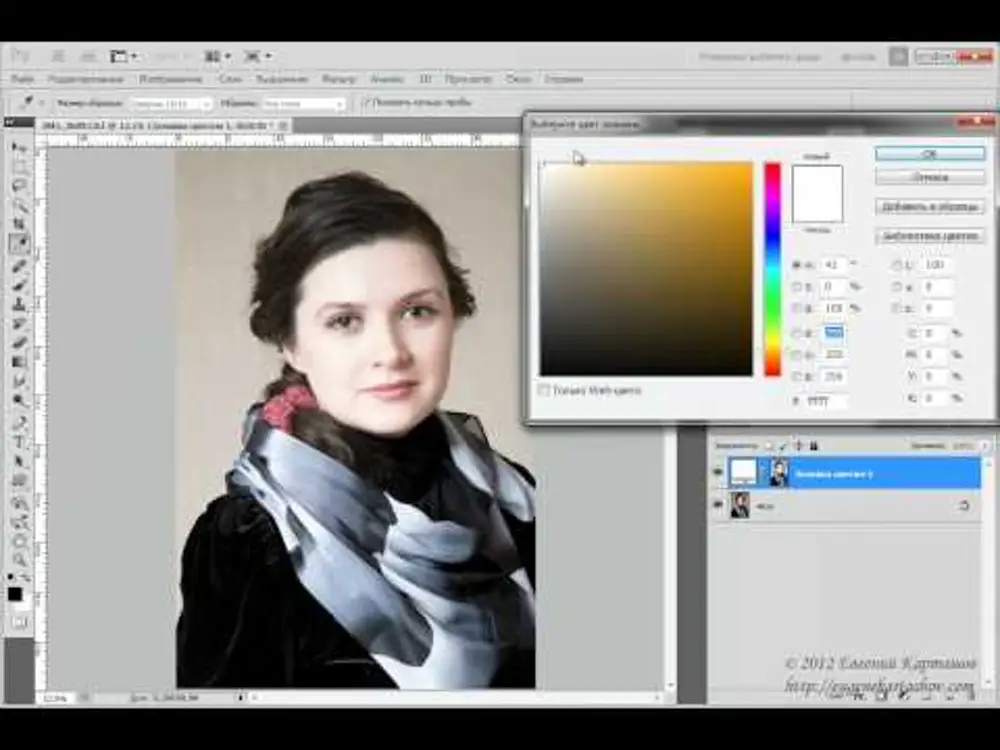Open the Sample layers dropdown in the options bar

(x=304, y=103)
